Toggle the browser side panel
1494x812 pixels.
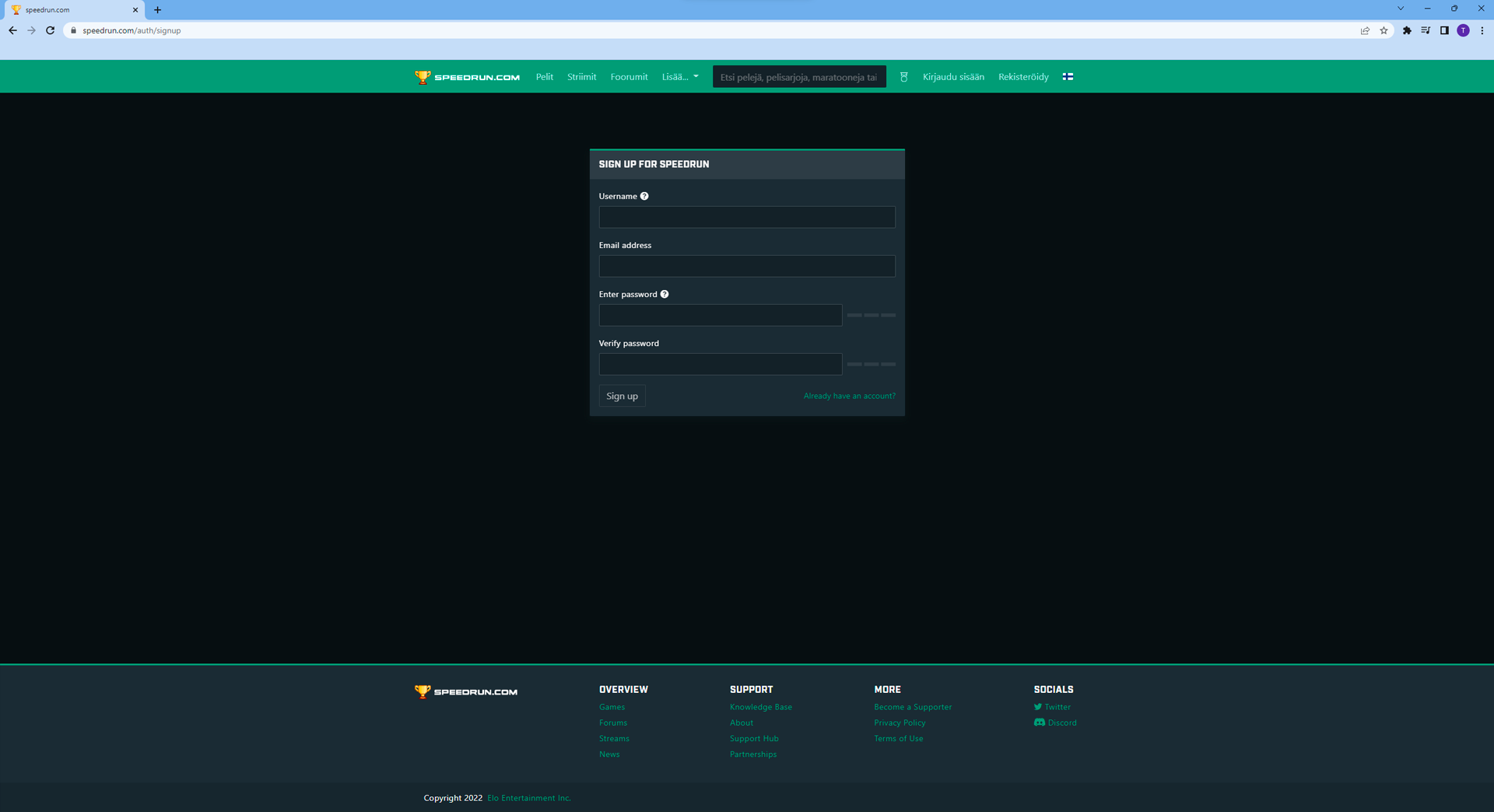1444,30
